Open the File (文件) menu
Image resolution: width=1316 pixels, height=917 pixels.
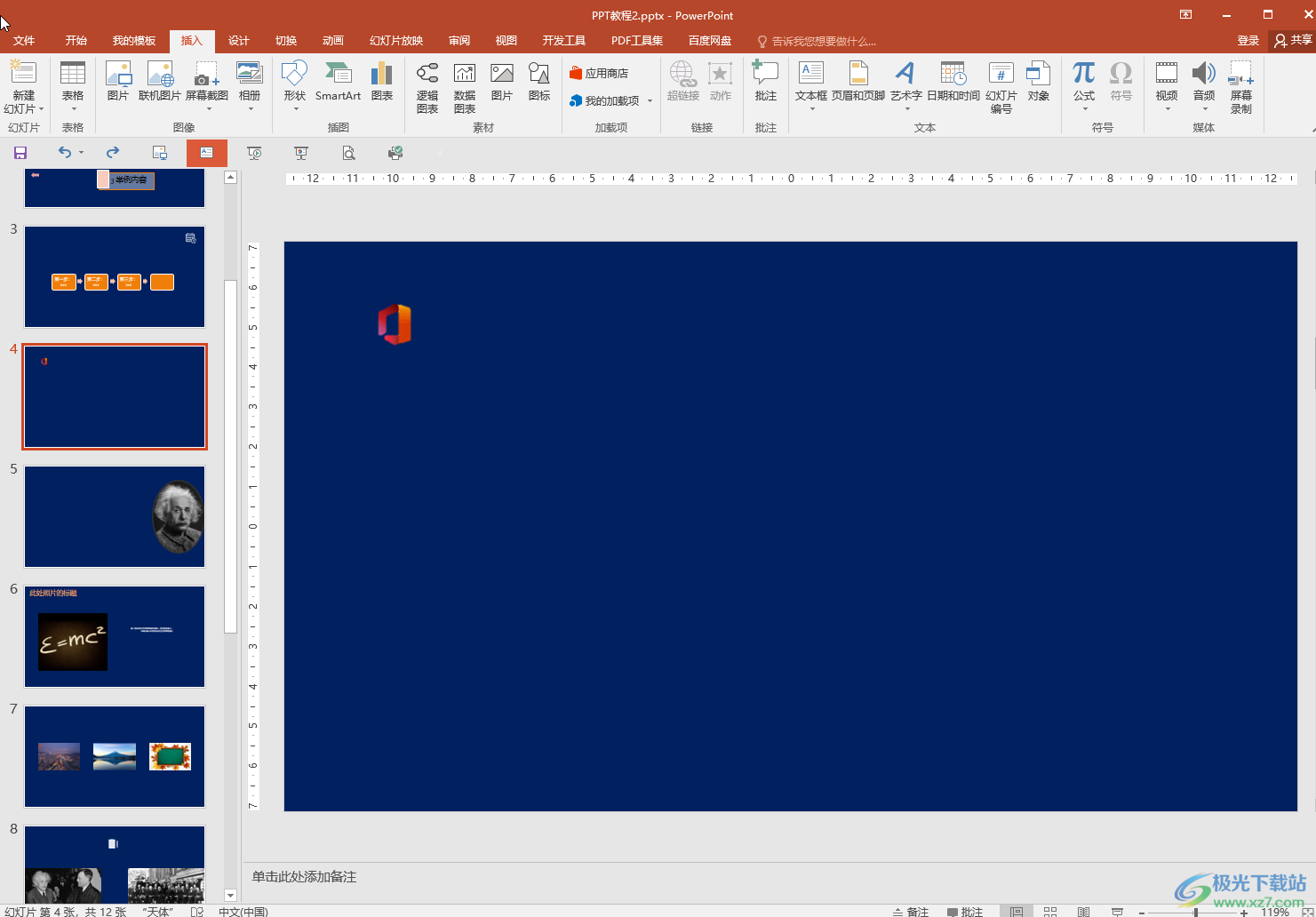click(24, 40)
